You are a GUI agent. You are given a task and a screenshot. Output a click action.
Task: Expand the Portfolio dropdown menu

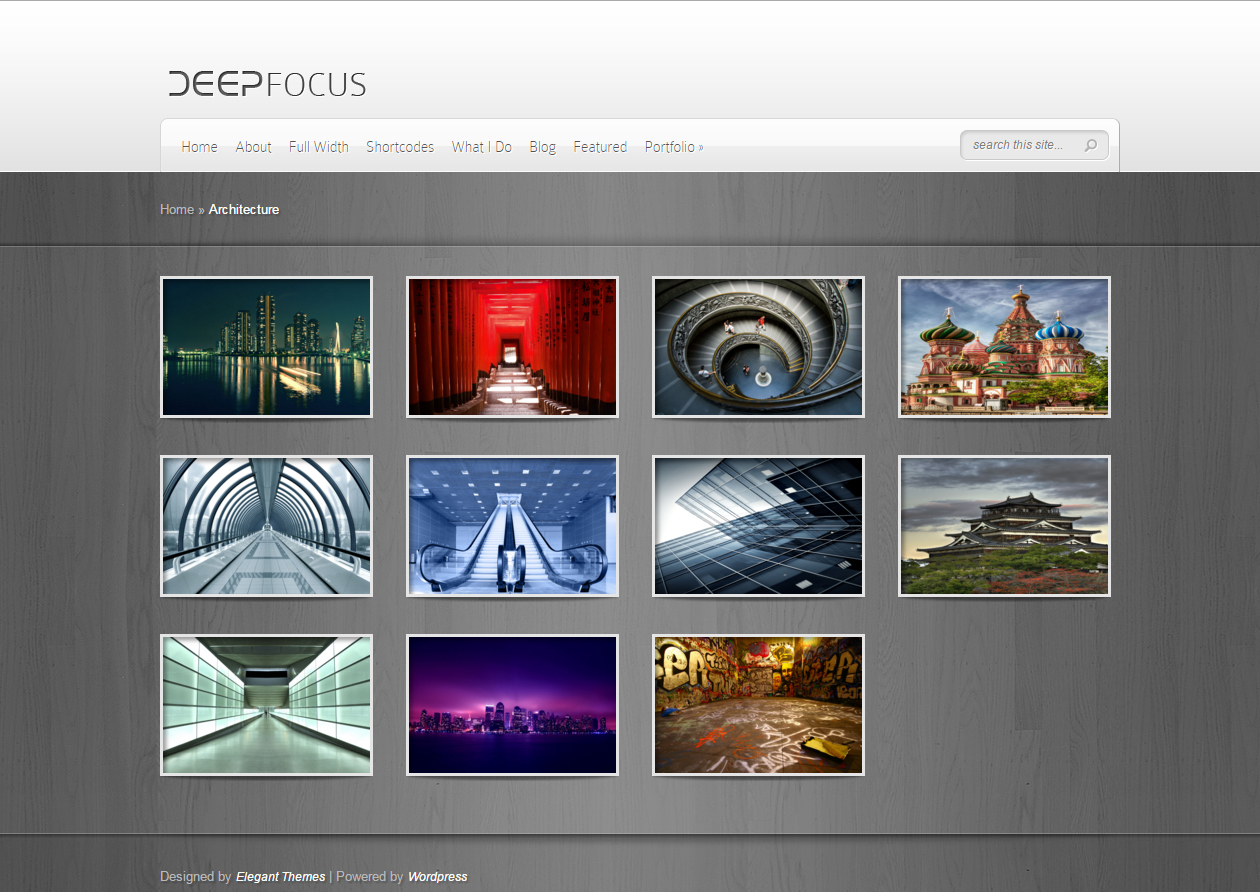(x=674, y=147)
